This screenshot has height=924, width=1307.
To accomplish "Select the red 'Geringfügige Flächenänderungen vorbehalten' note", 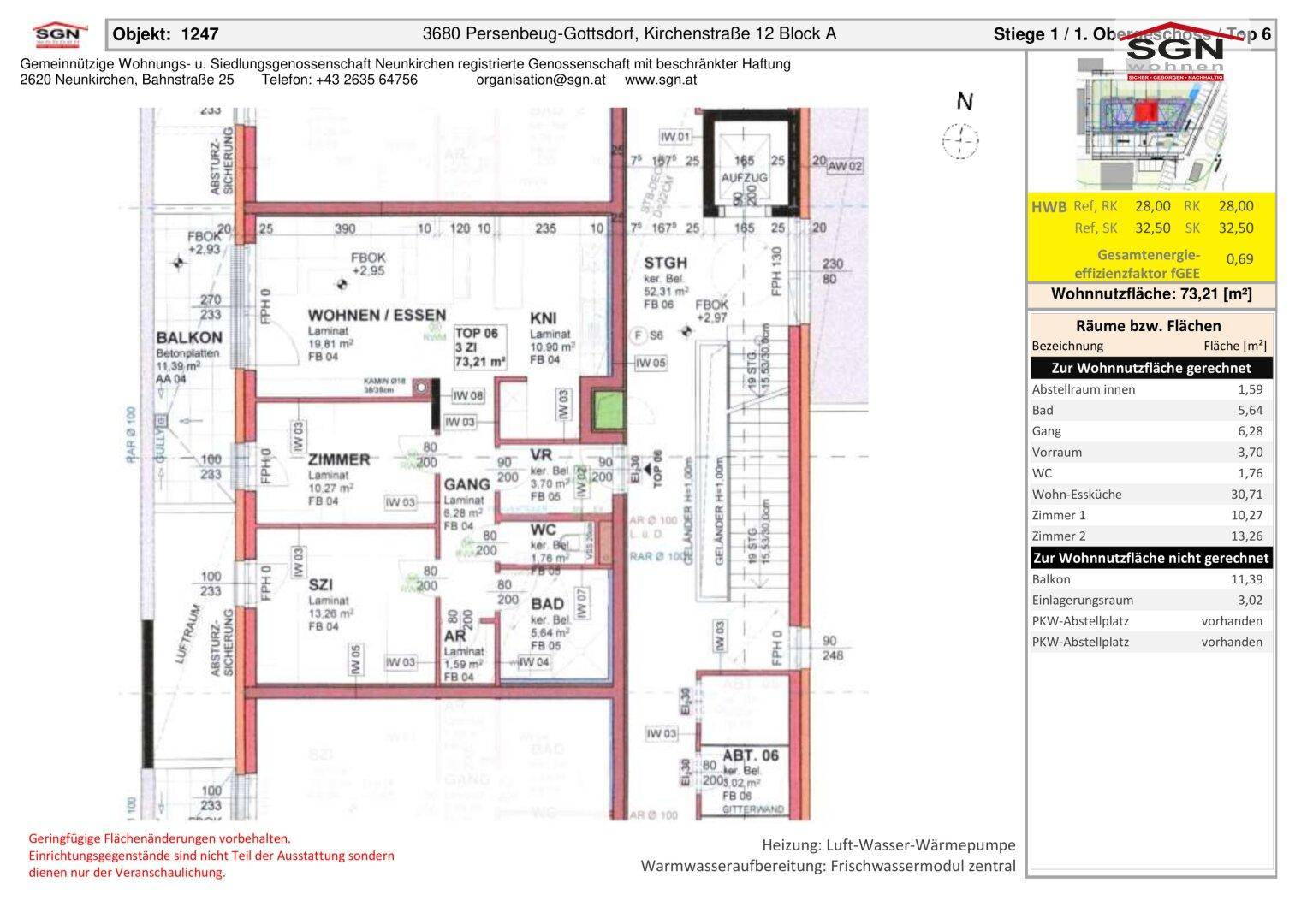I will coord(159,839).
